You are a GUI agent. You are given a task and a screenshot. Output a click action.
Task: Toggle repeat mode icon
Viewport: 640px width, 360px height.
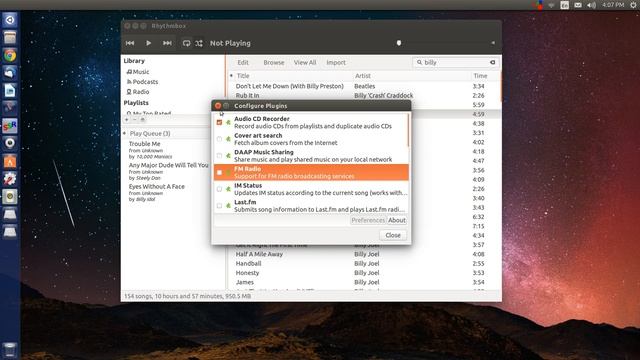pyautogui.click(x=186, y=43)
